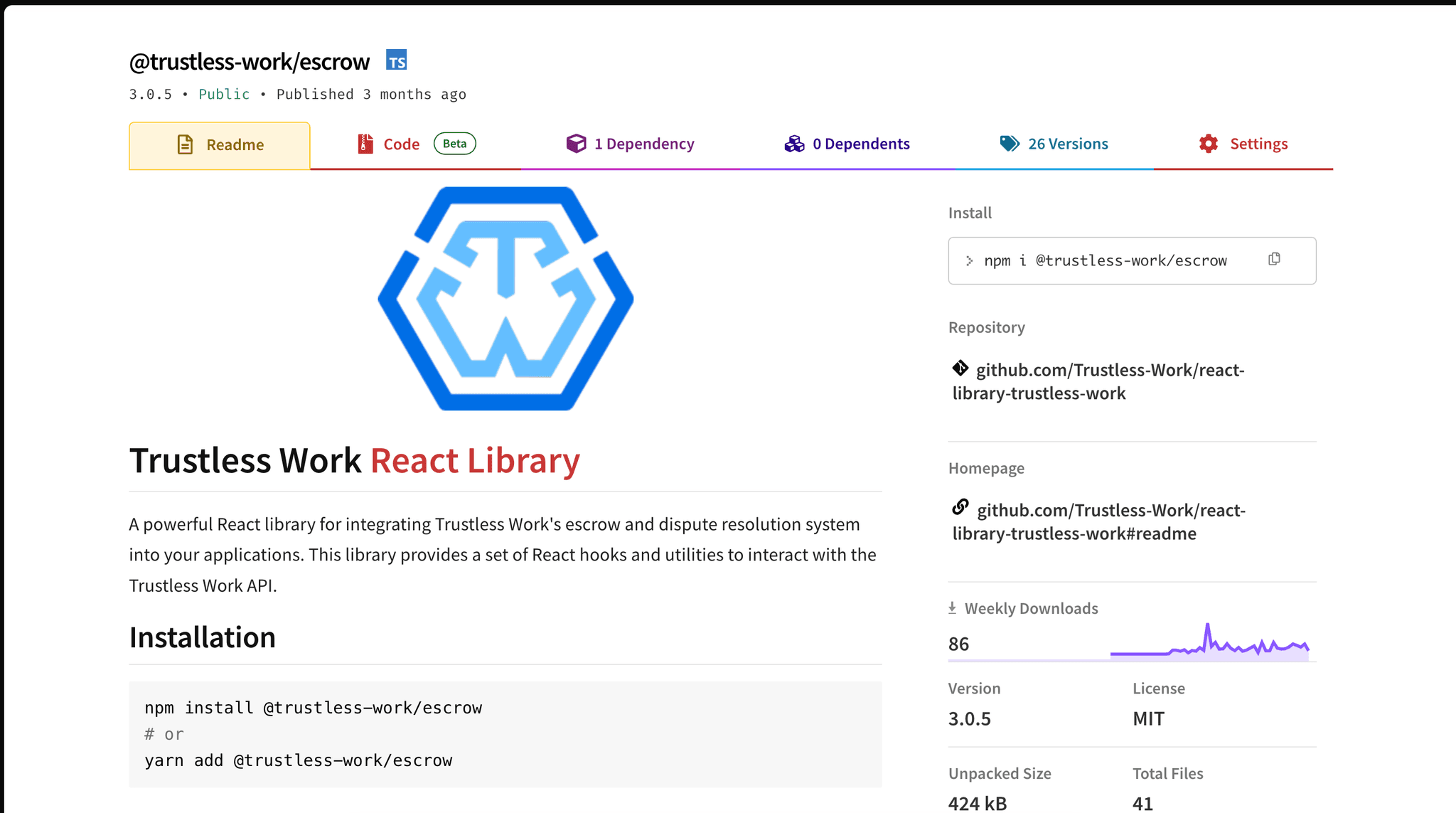This screenshot has height=813, width=1456.
Task: Click the Weekly Downloads download icon
Action: click(953, 608)
